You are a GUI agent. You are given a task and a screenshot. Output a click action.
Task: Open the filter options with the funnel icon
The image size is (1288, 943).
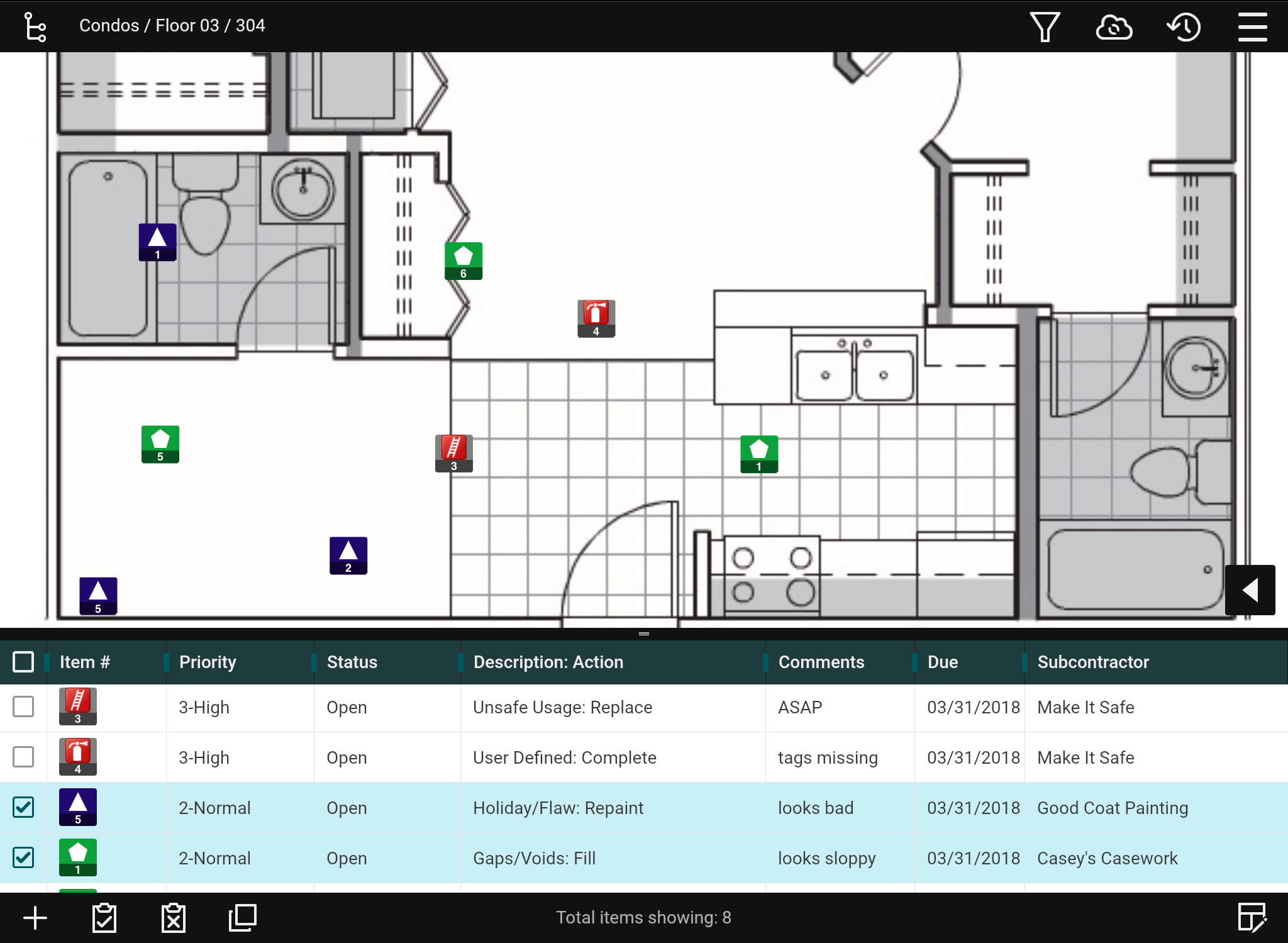pyautogui.click(x=1044, y=26)
